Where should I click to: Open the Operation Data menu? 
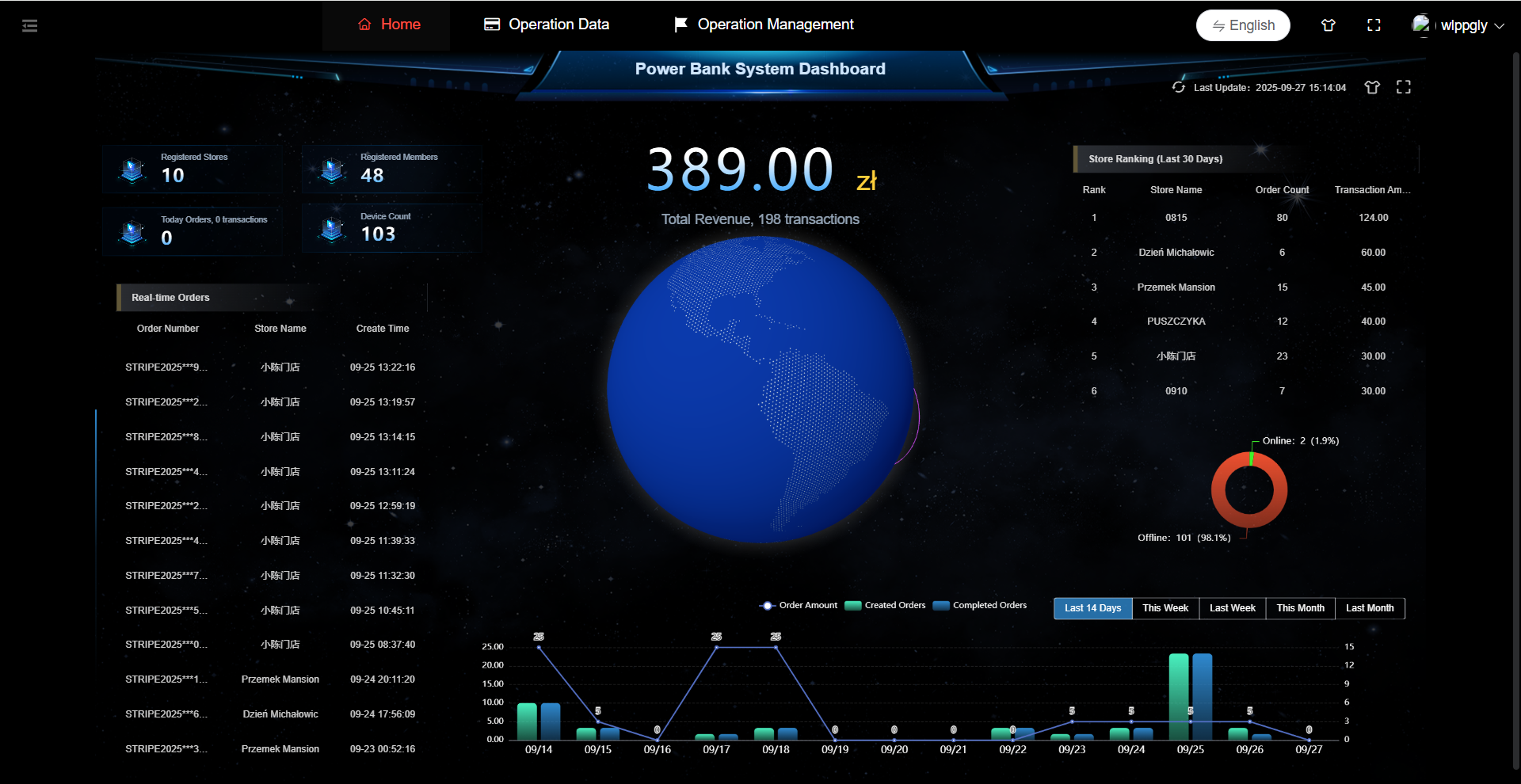click(547, 25)
